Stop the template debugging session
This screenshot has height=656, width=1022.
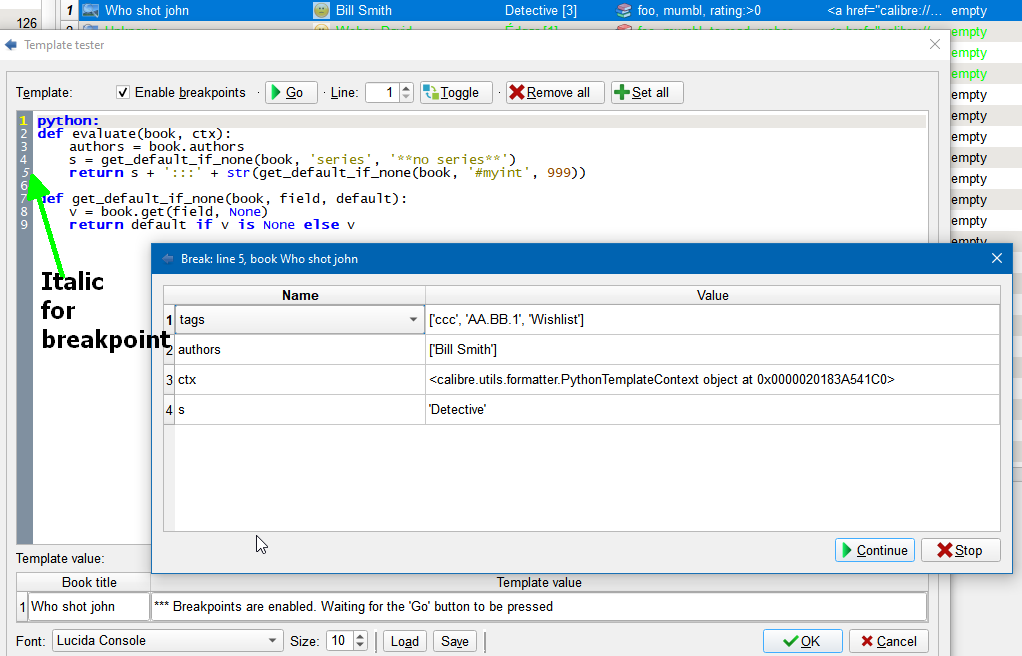pyautogui.click(x=960, y=550)
